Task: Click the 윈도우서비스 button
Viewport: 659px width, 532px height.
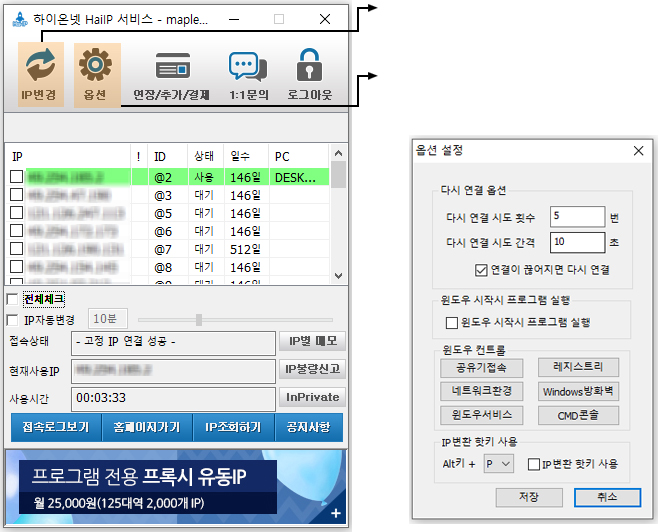Action: point(482,415)
